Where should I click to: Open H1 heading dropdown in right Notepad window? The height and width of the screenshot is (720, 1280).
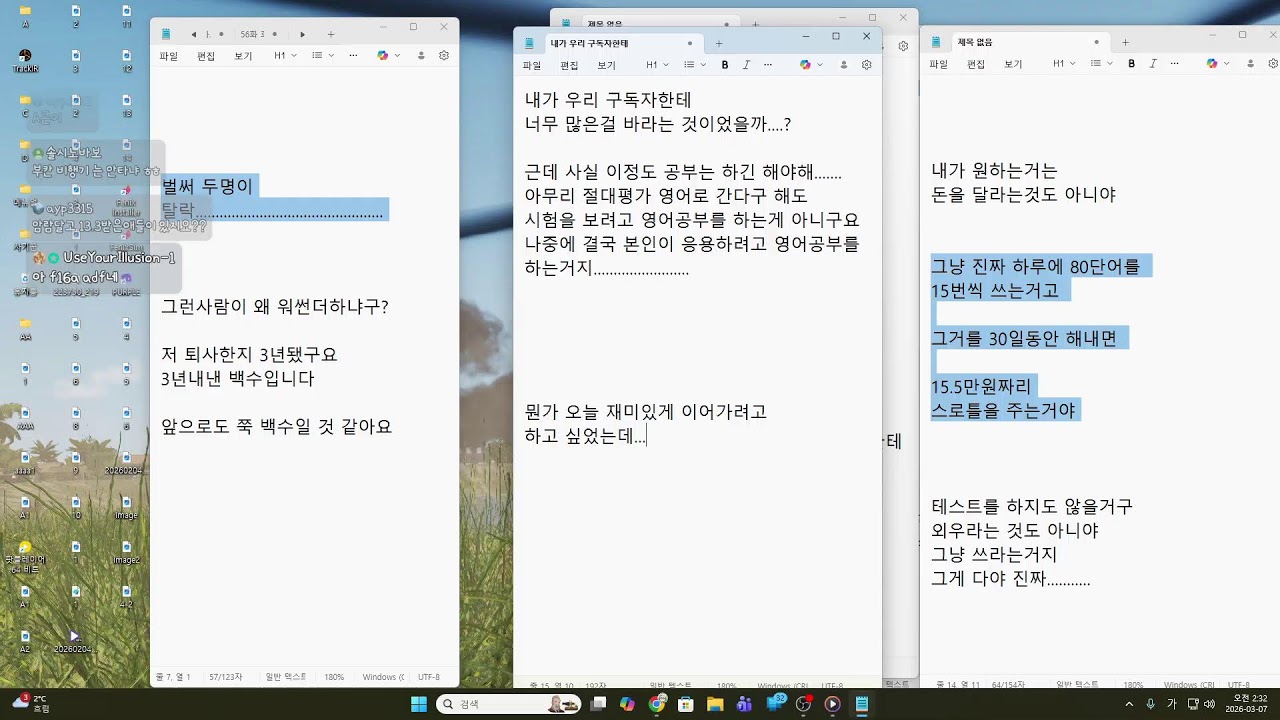(1063, 63)
